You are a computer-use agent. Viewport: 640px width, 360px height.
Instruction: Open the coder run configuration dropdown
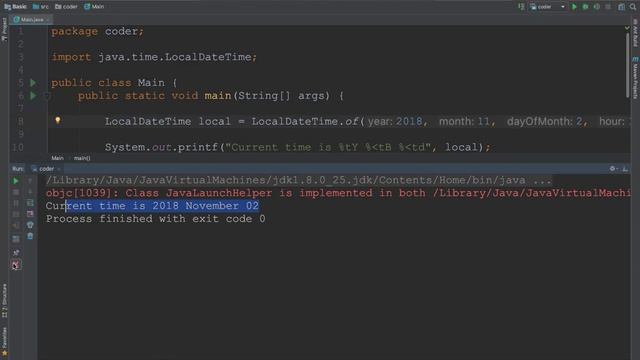[548, 7]
